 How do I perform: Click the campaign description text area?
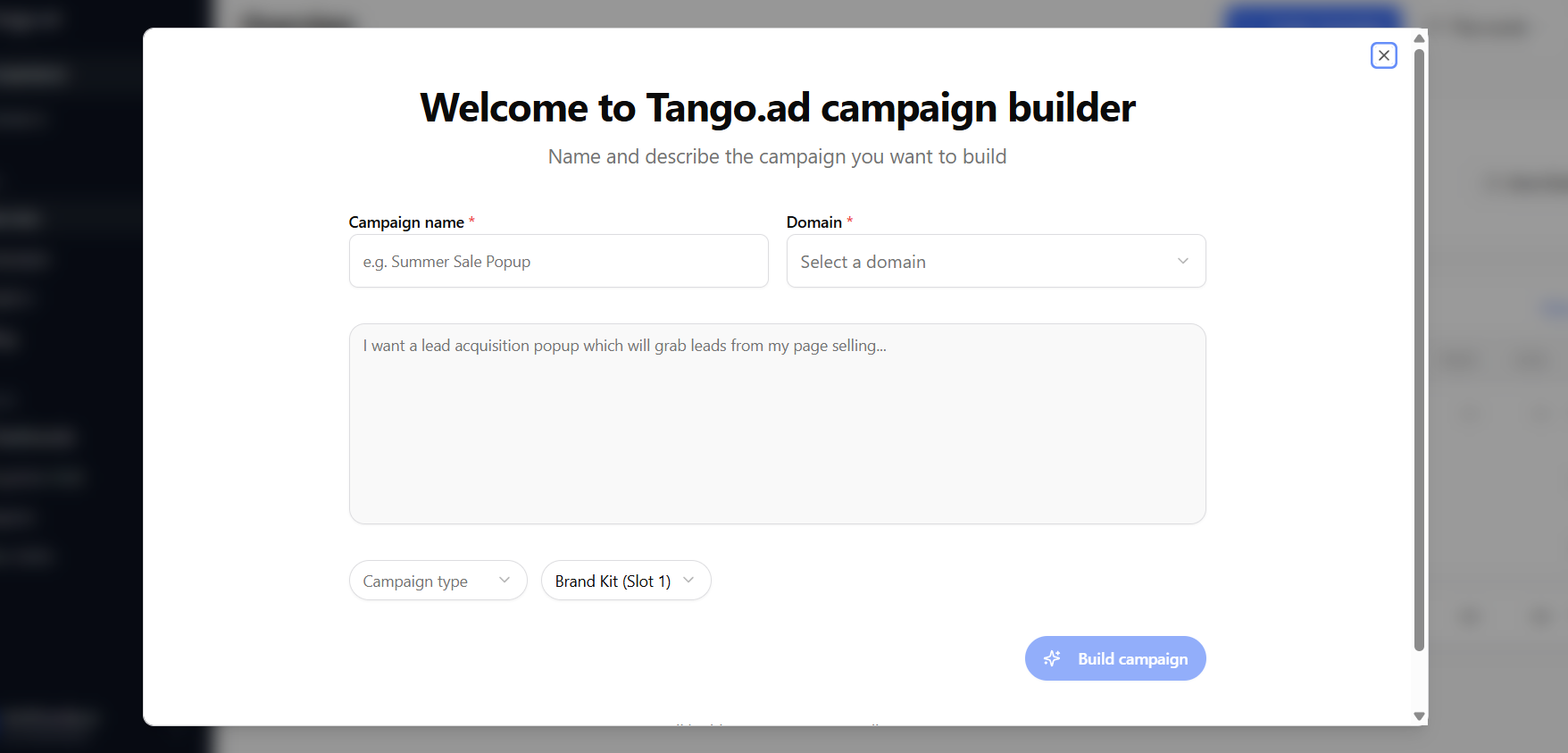point(777,423)
